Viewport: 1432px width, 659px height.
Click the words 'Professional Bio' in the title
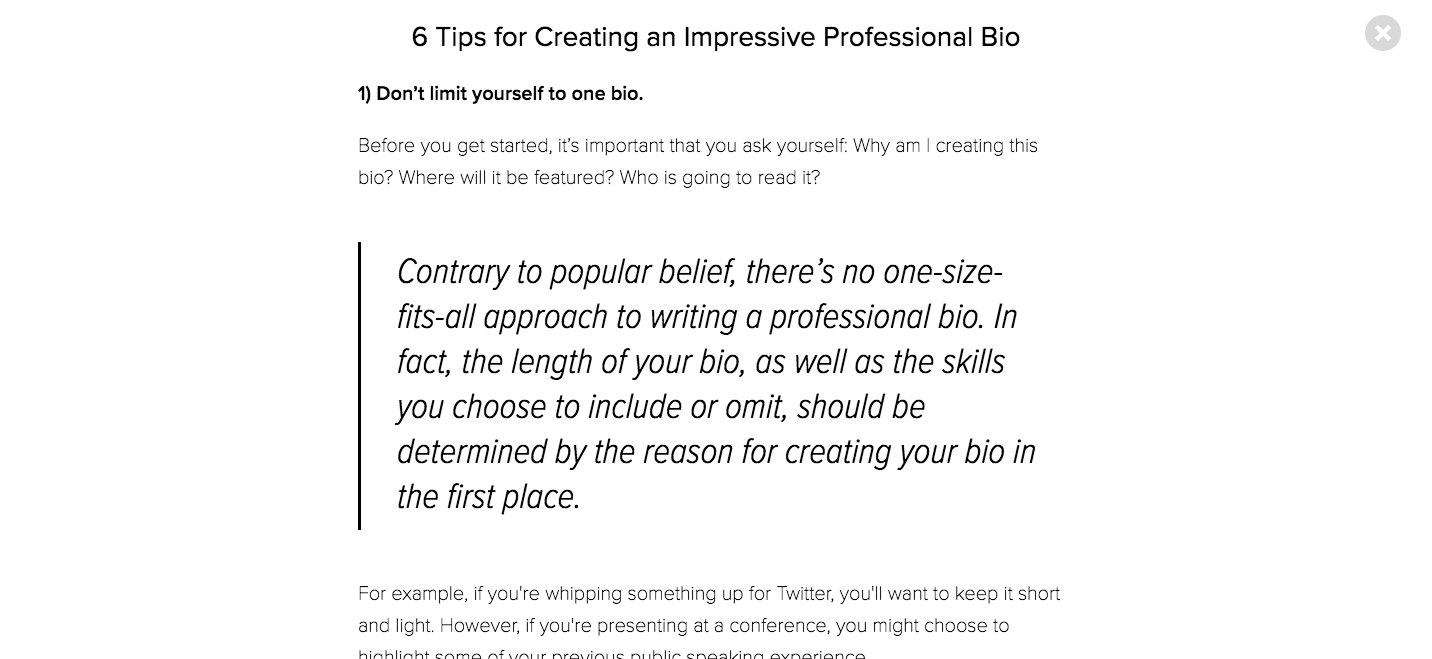pyautogui.click(x=921, y=37)
